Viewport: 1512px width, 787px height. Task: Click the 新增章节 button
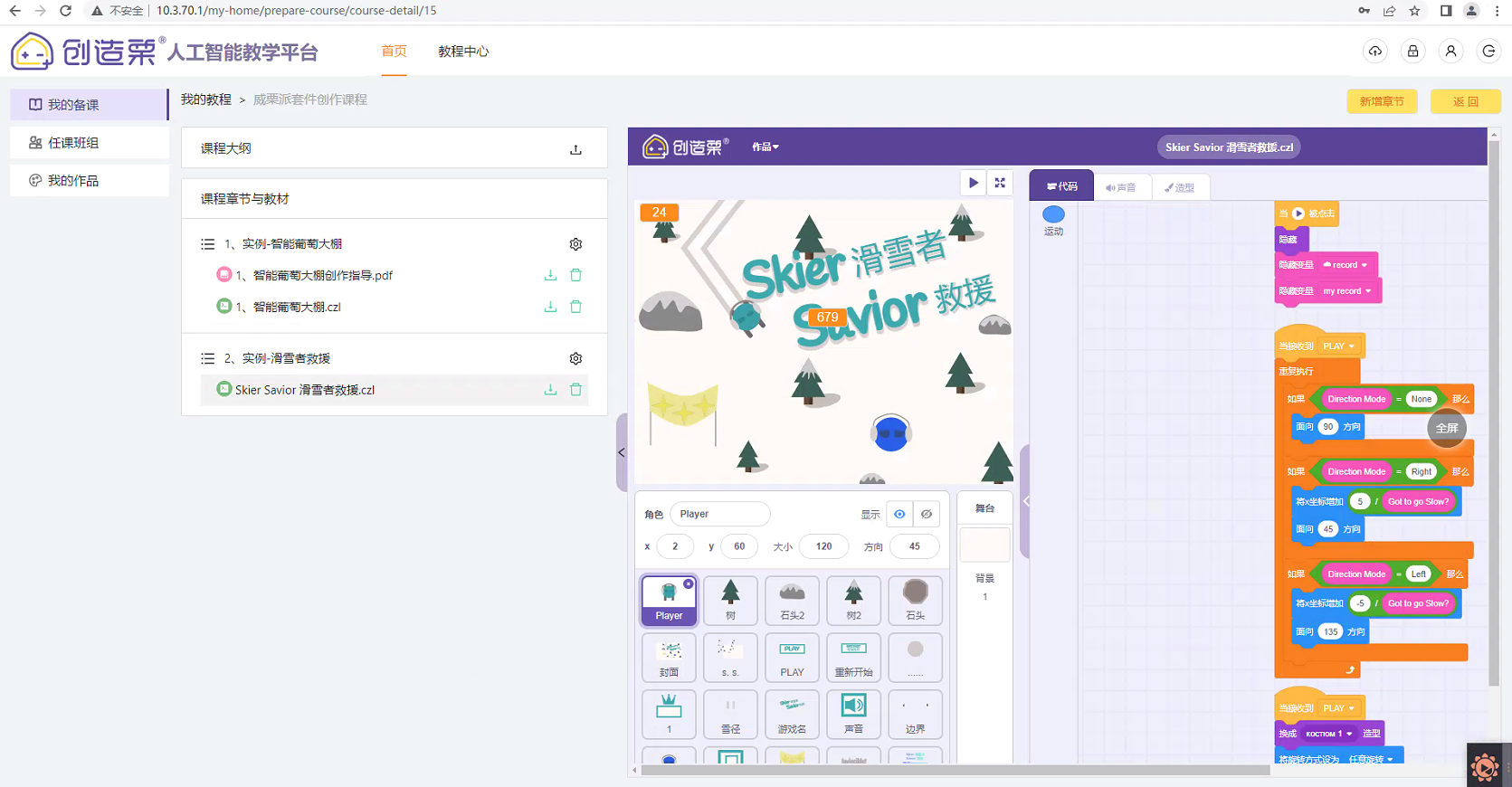1382,101
